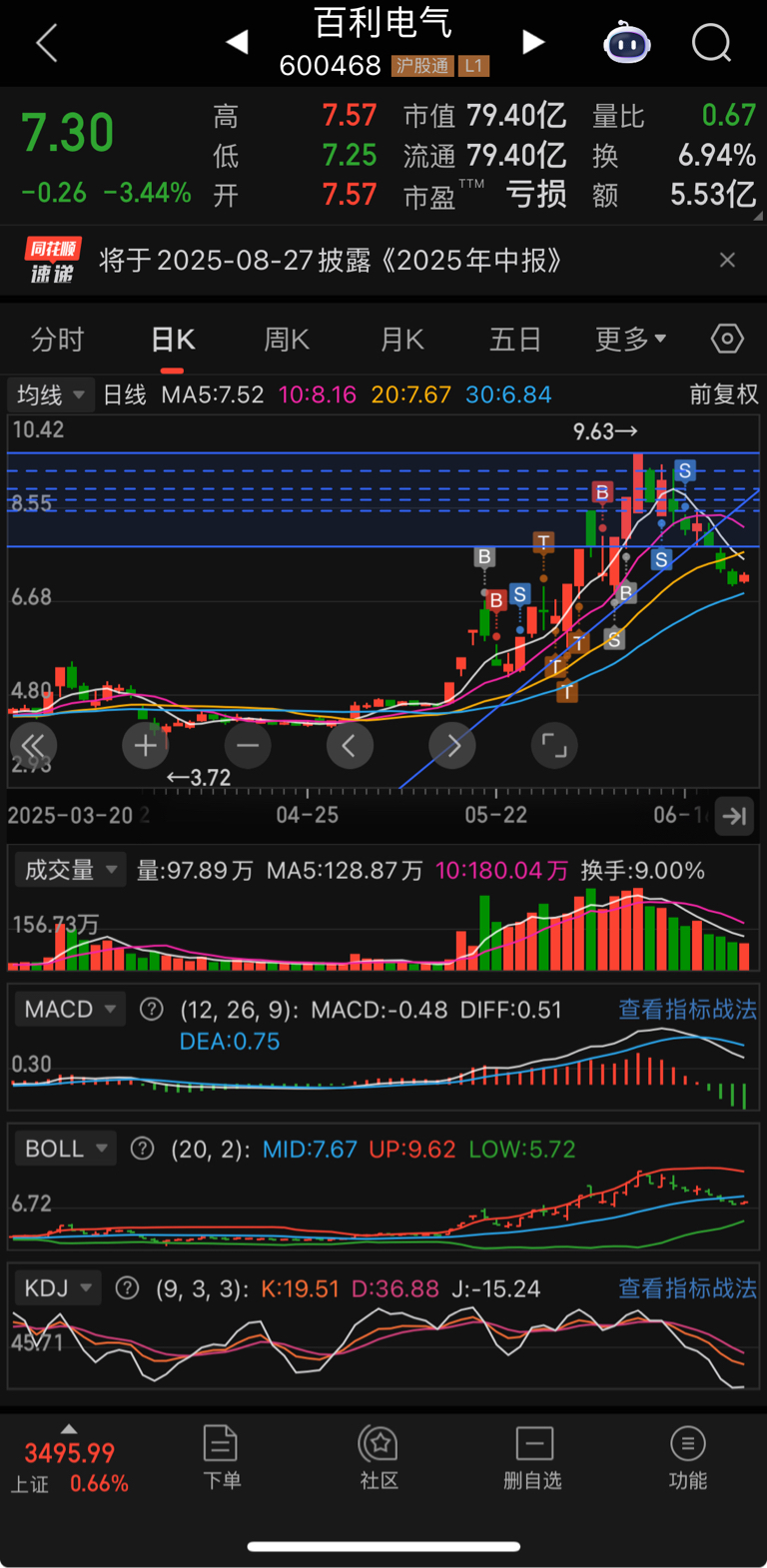
Task: Tap the L1 quote level badge
Action: pyautogui.click(x=473, y=66)
